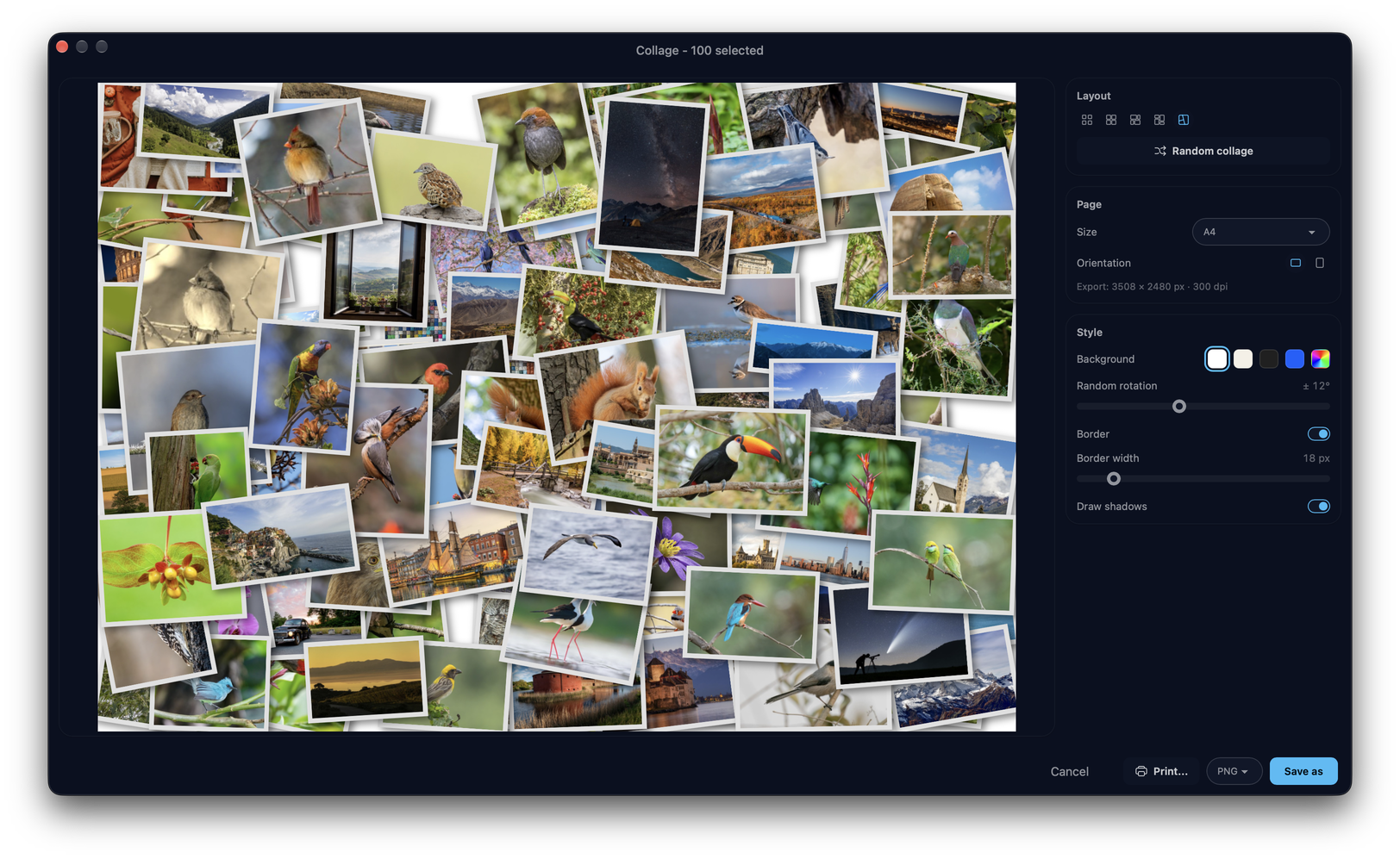Click the two green bee-eaters photo
Viewport: 1400px width, 859px height.
click(942, 561)
